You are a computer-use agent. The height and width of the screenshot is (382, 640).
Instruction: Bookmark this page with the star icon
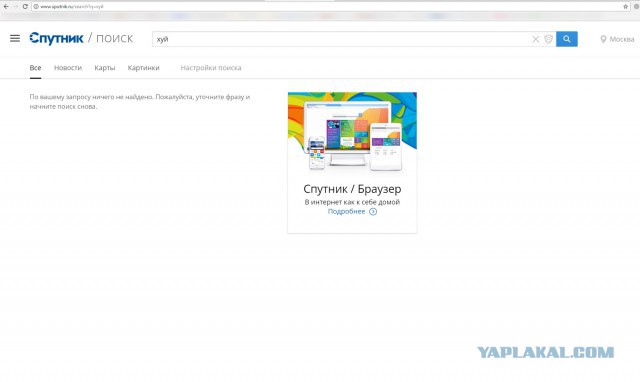[625, 7]
